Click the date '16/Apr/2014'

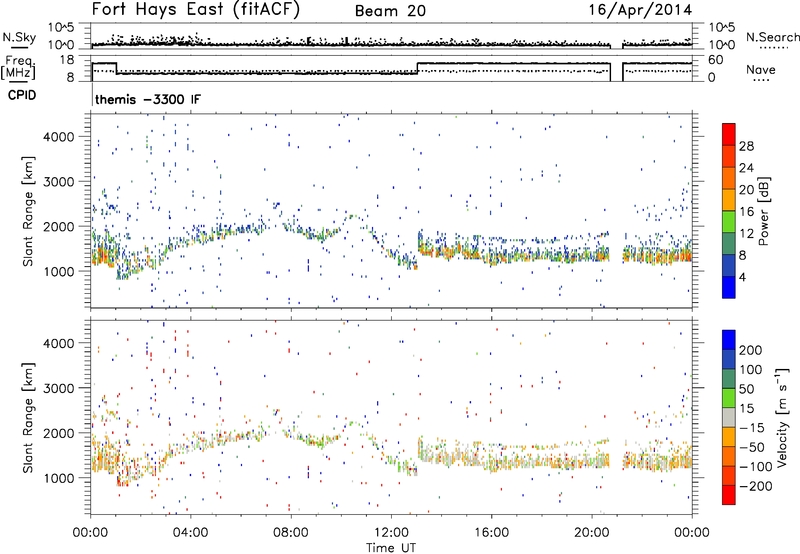(640, 10)
